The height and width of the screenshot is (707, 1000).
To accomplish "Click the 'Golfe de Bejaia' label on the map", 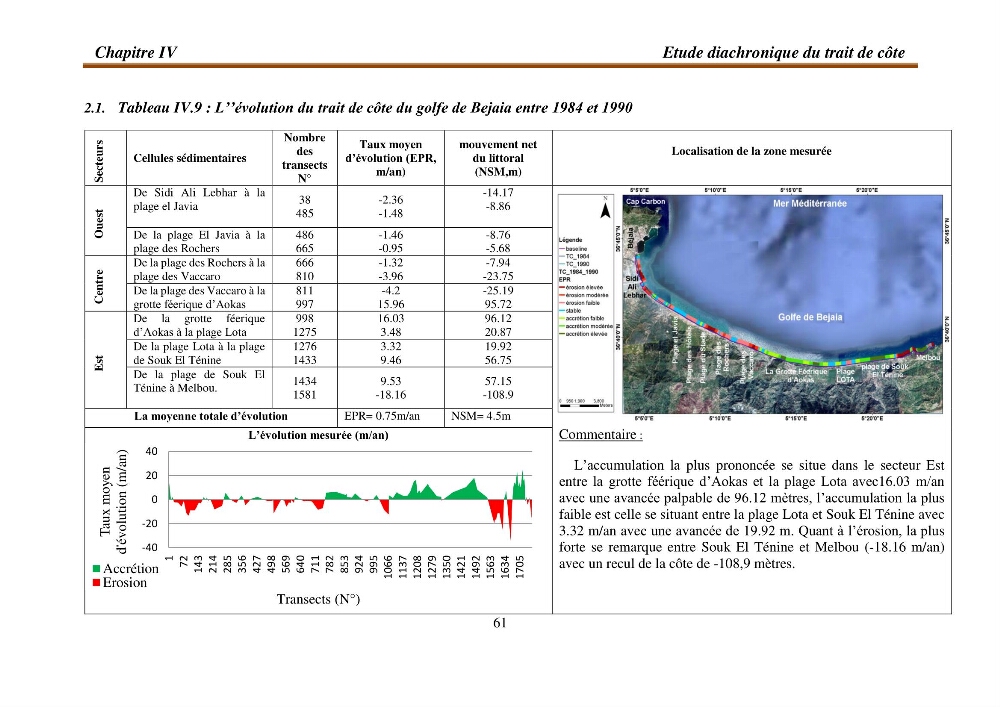I will pyautogui.click(x=810, y=317).
